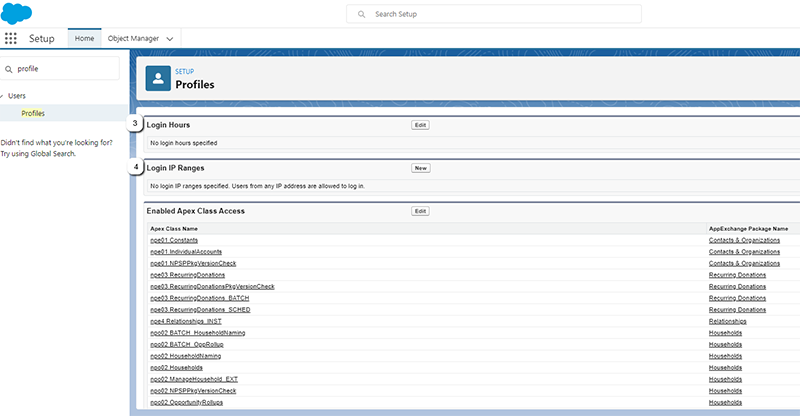Expand the Object Manager tab dropdown arrow
800x416 pixels.
tap(170, 38)
